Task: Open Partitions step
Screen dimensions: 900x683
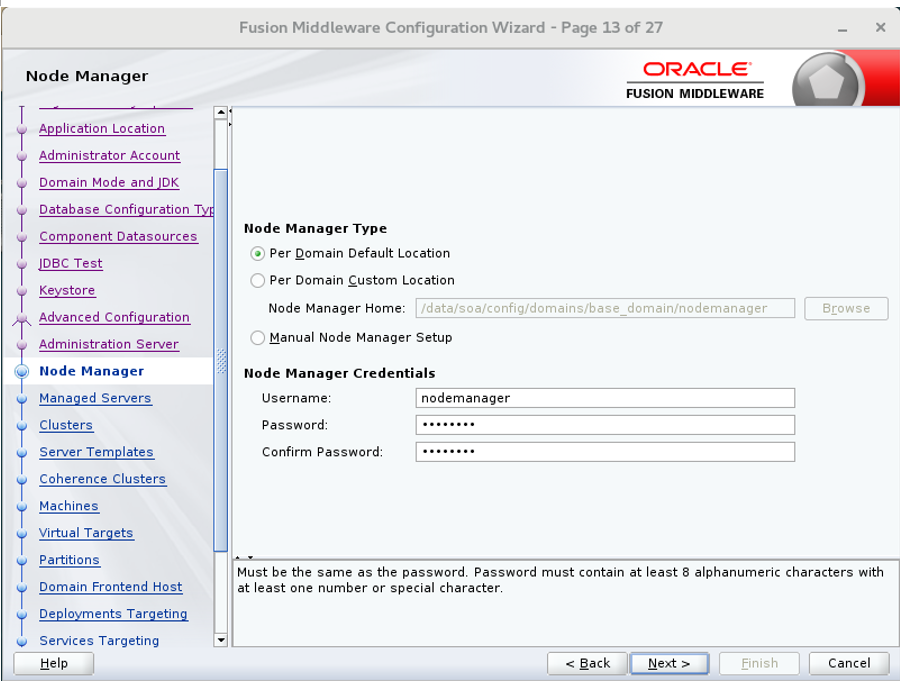Action: [69, 560]
